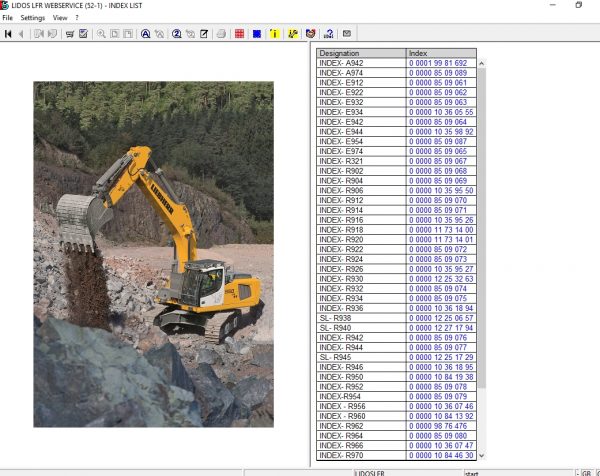This screenshot has height=476, width=600.
Task: Open index link 0 0000 11 73 14 00
Action: (441, 230)
